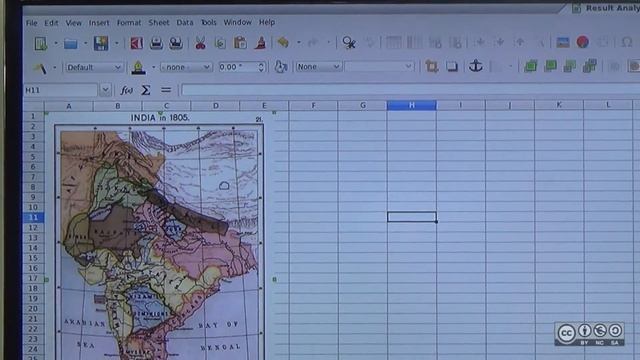640x360 pixels.
Task: Toggle the image Shadow icon
Action: (452, 66)
